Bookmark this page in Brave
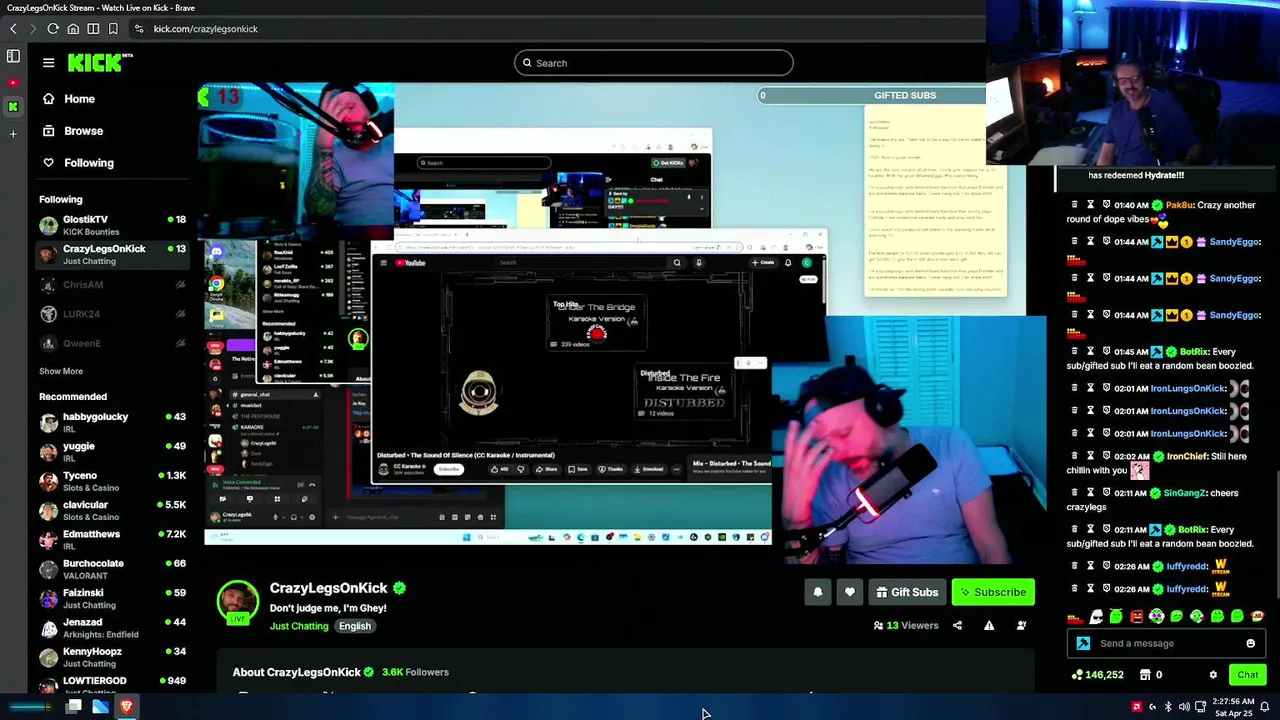 (x=113, y=29)
